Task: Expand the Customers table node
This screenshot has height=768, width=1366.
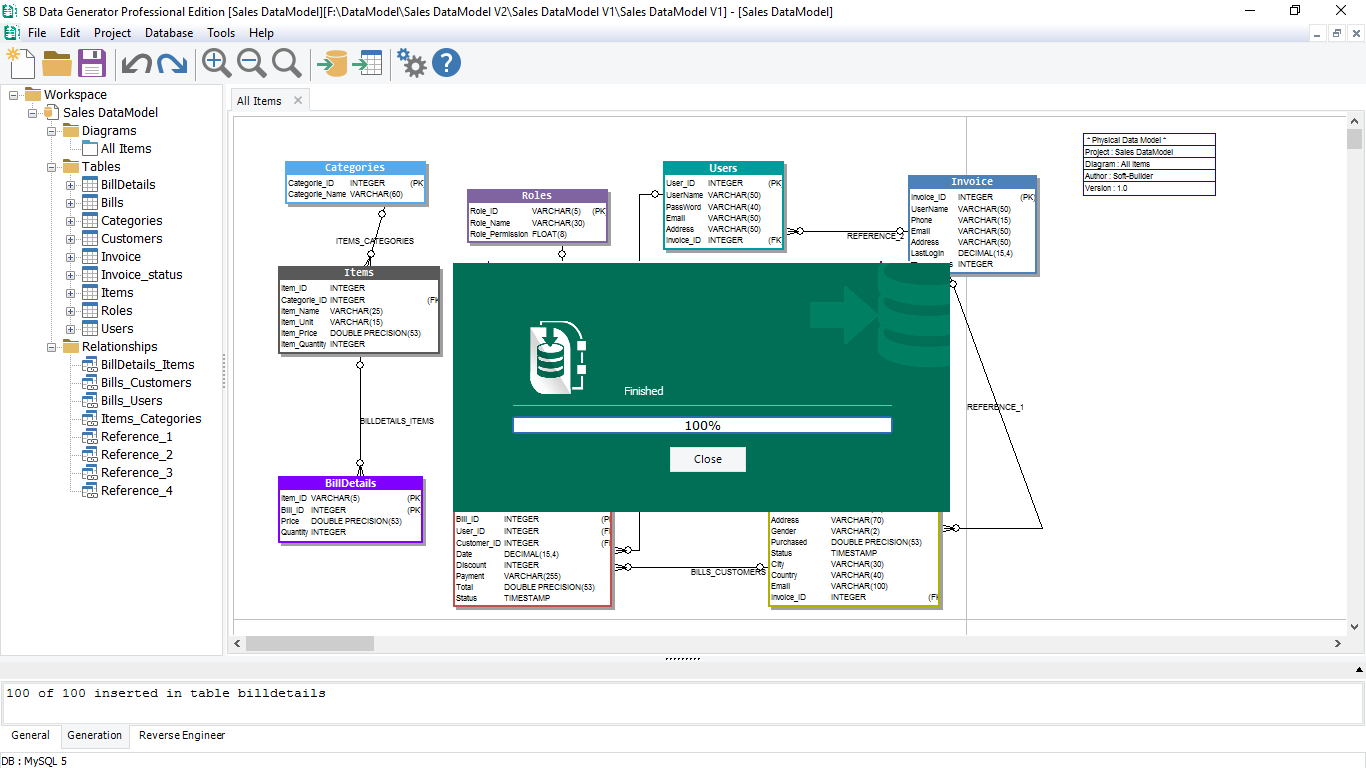Action: [70, 239]
